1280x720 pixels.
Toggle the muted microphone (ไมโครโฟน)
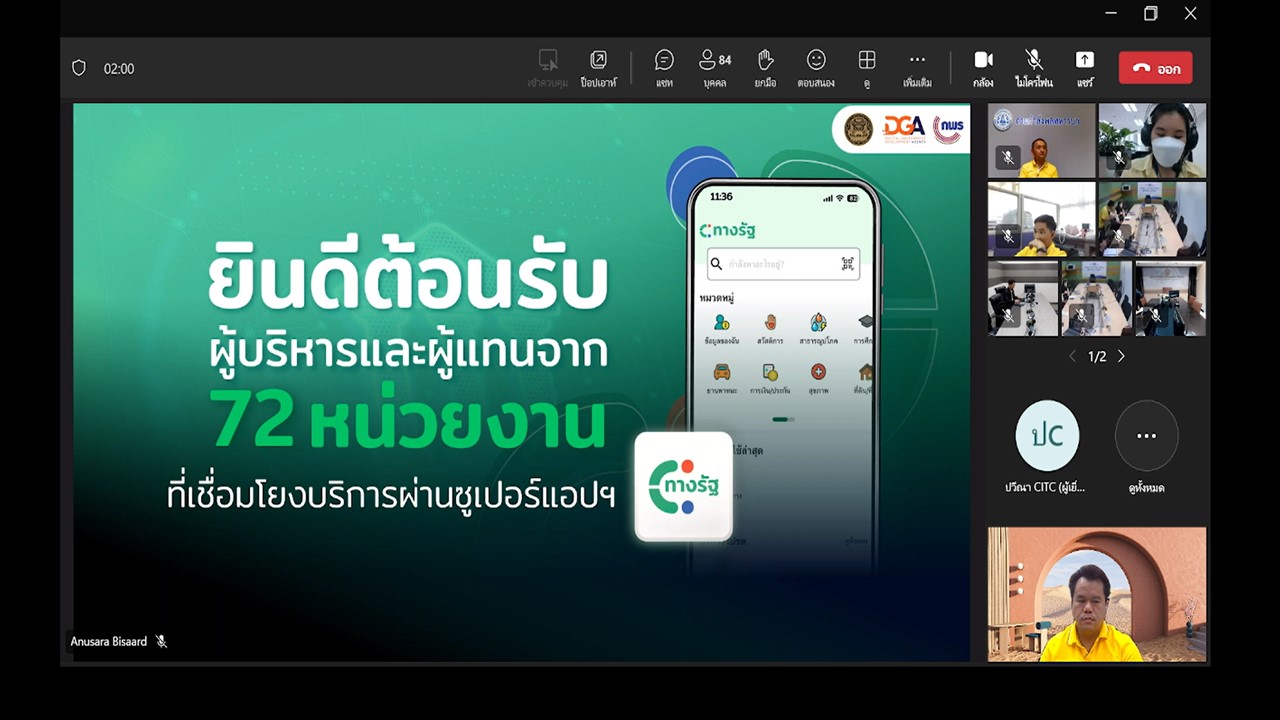(x=1034, y=68)
